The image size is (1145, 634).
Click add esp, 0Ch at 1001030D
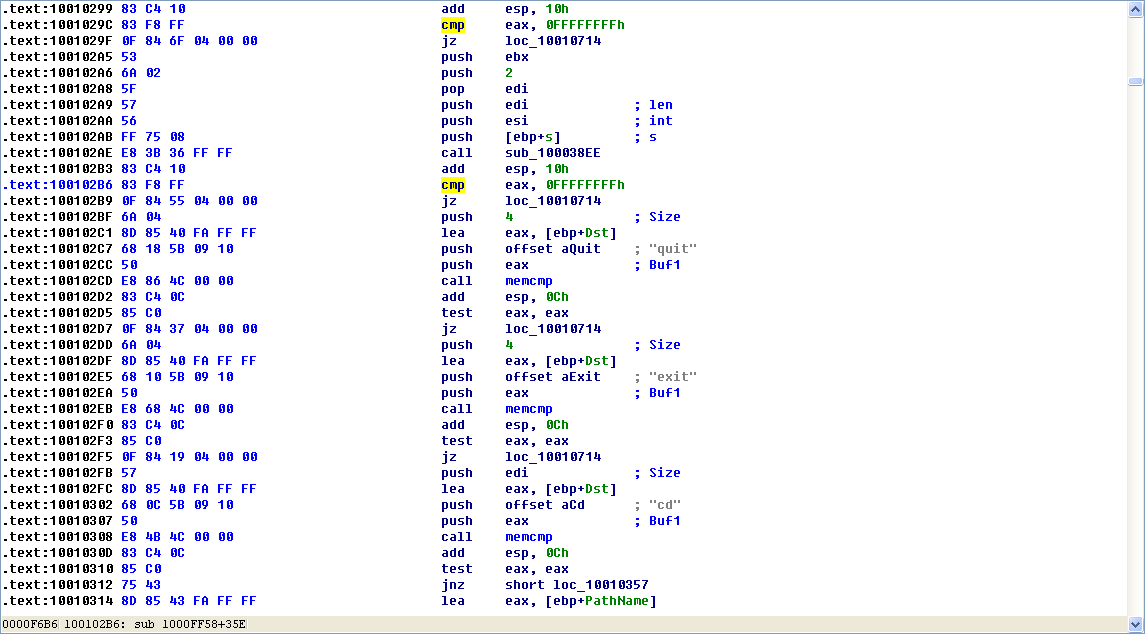click(x=505, y=553)
